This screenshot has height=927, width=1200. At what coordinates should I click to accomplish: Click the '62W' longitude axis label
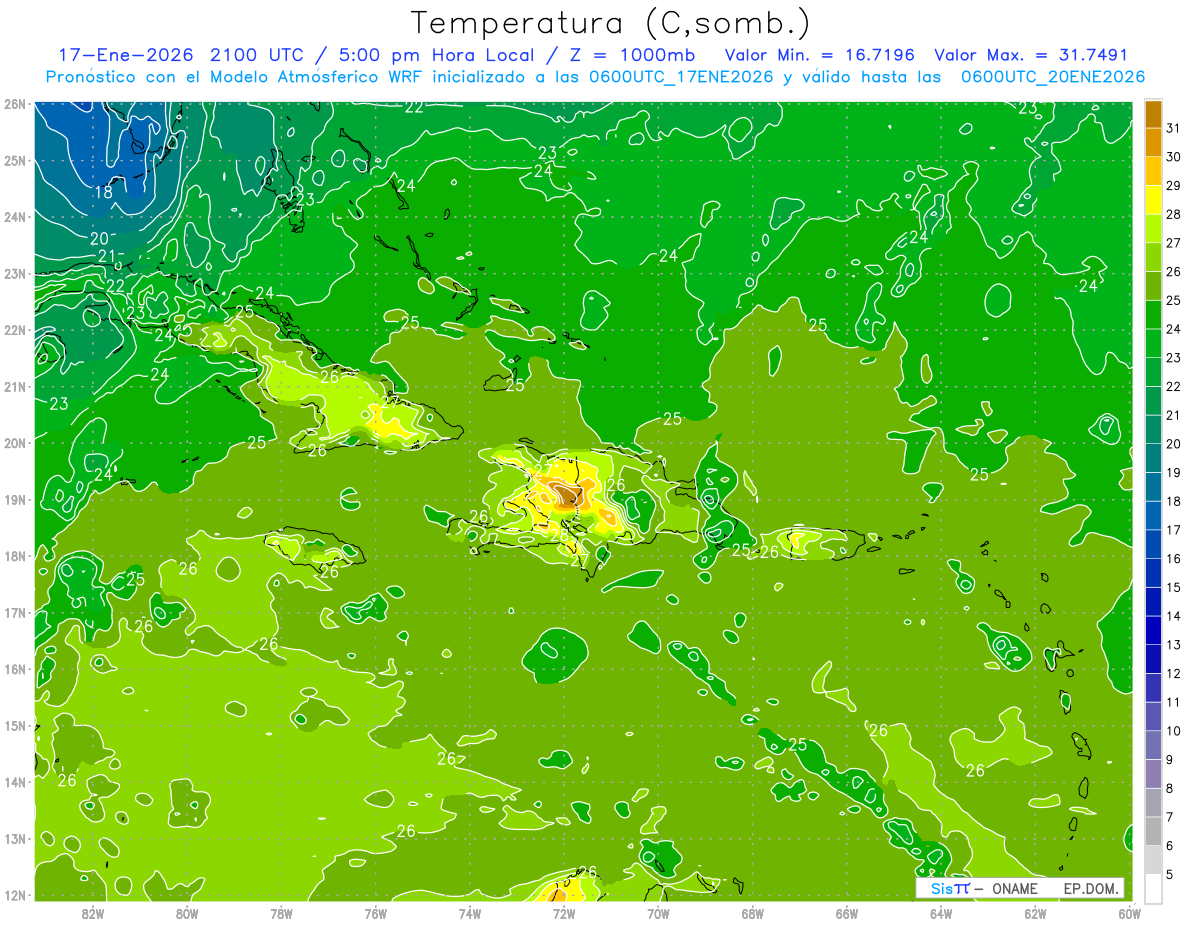tap(1035, 913)
